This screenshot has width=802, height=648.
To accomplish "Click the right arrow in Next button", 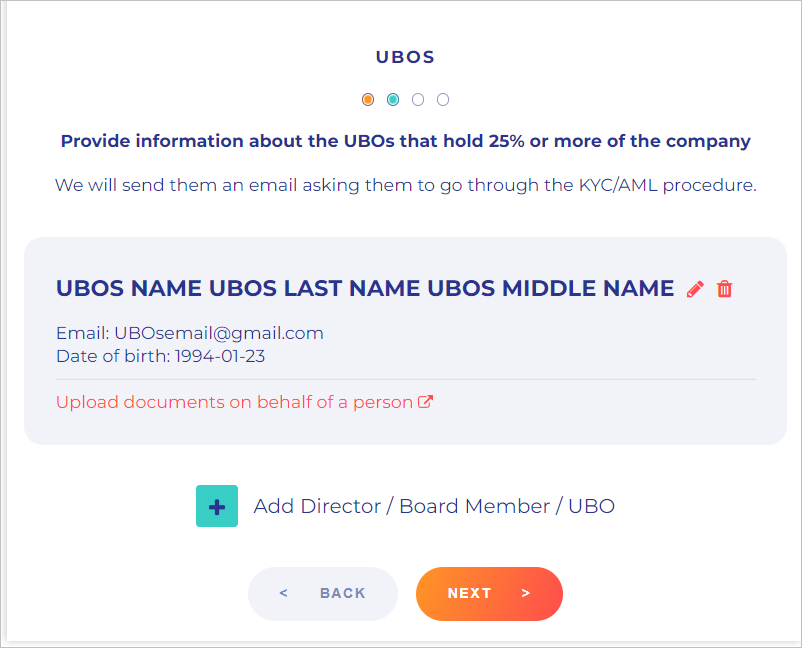I will click(x=526, y=593).
